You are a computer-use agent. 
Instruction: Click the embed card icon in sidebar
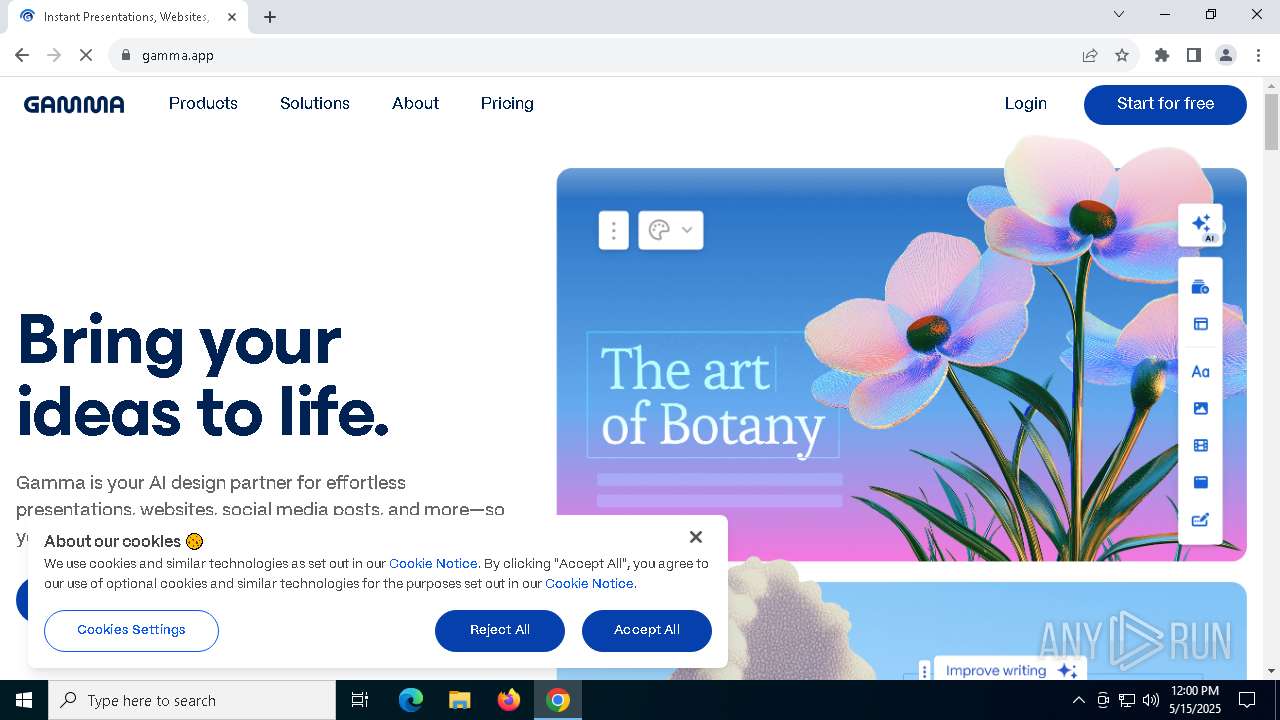click(x=1201, y=482)
